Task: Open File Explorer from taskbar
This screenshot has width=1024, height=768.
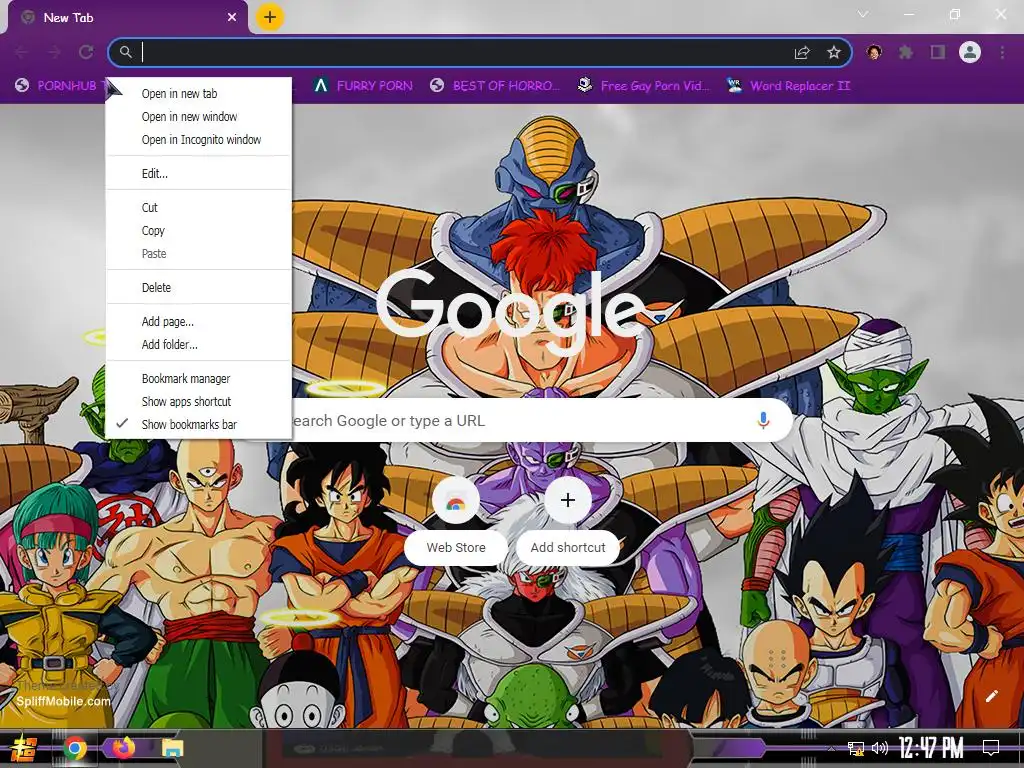Action: click(x=172, y=748)
